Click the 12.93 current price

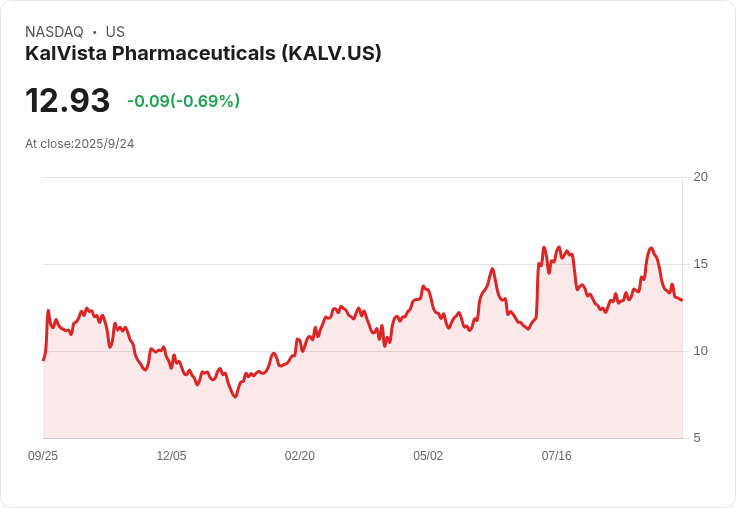point(67,101)
